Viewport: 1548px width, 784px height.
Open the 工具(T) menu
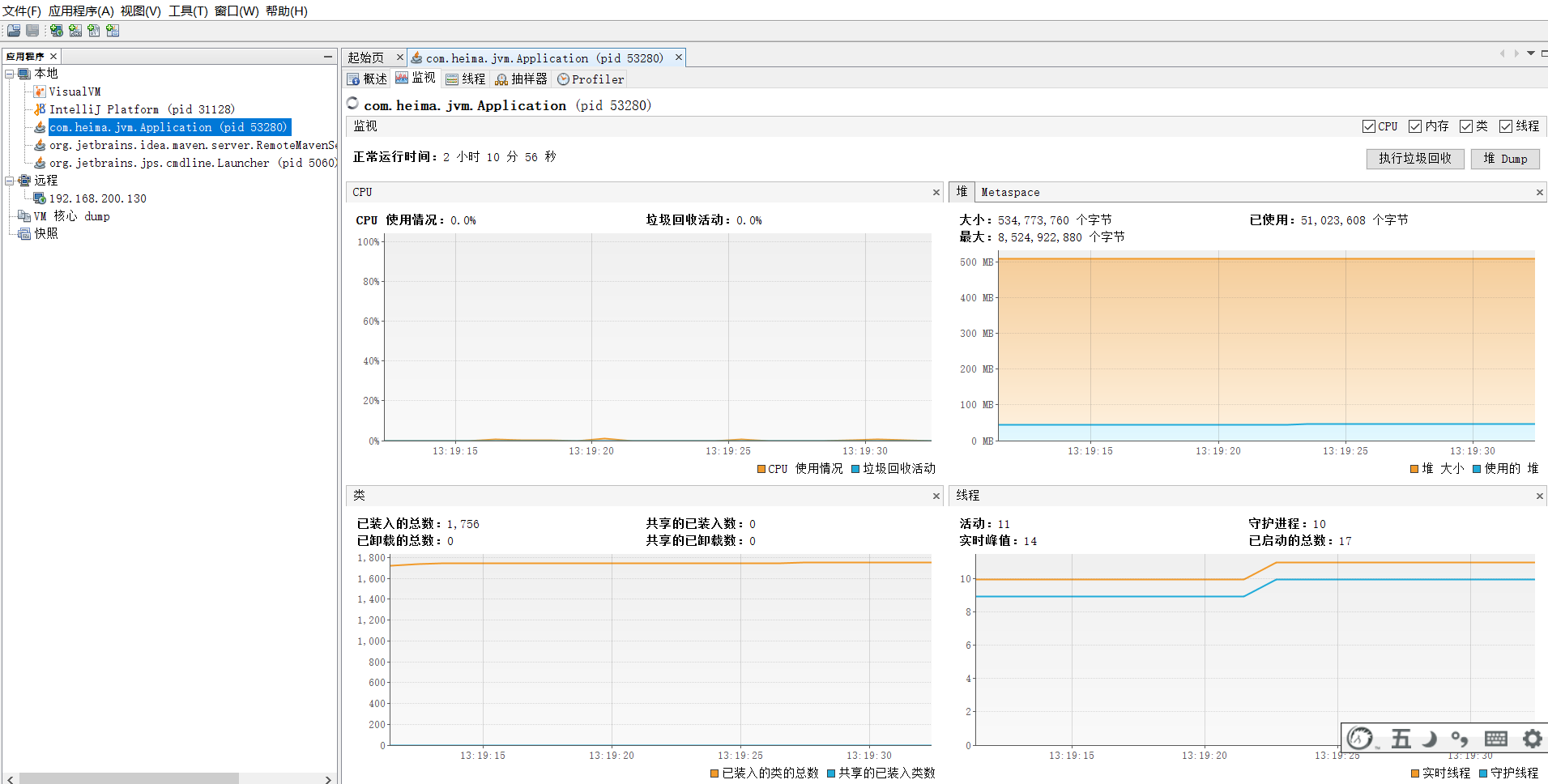click(186, 11)
